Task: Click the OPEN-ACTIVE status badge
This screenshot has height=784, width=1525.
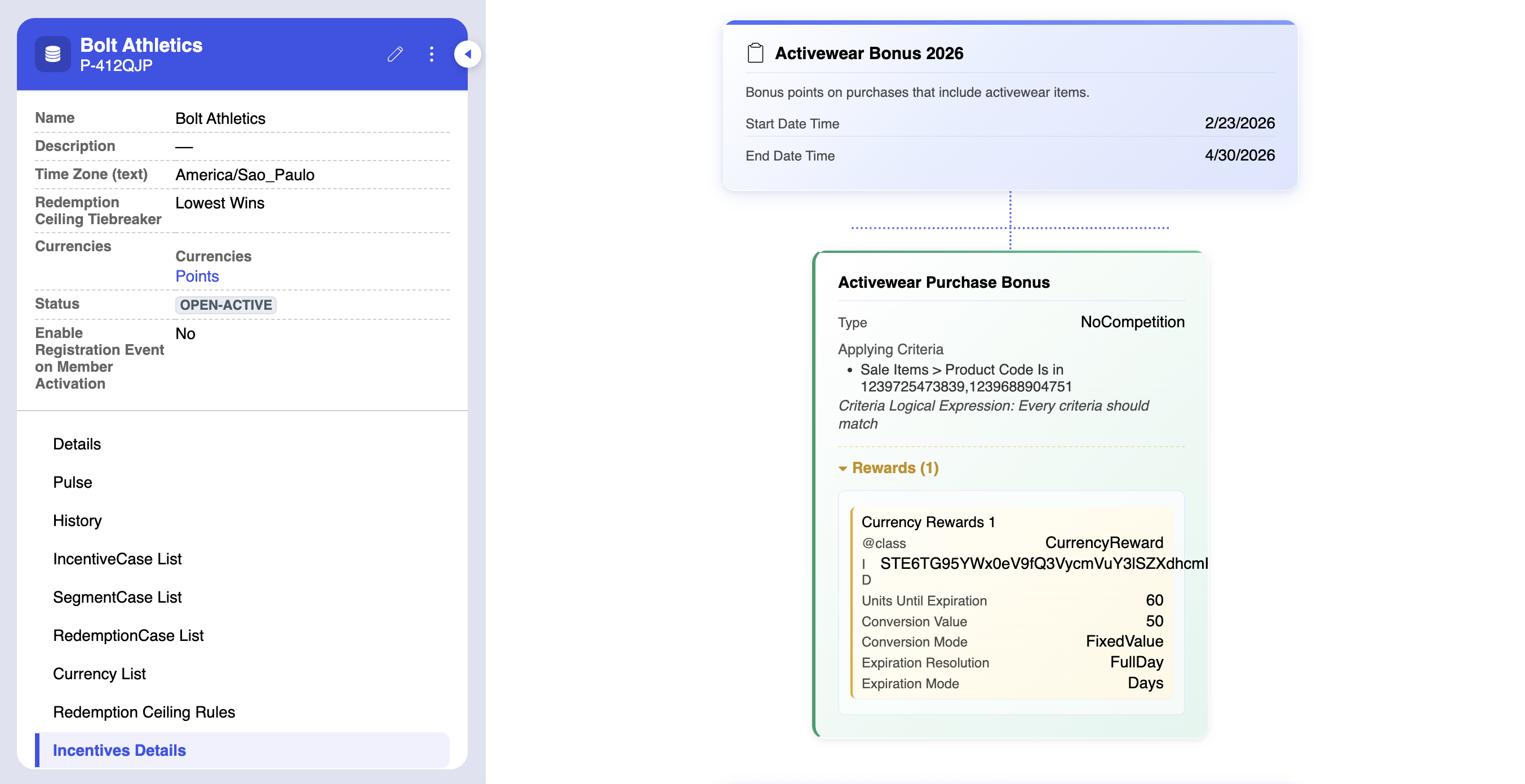Action: [x=225, y=305]
